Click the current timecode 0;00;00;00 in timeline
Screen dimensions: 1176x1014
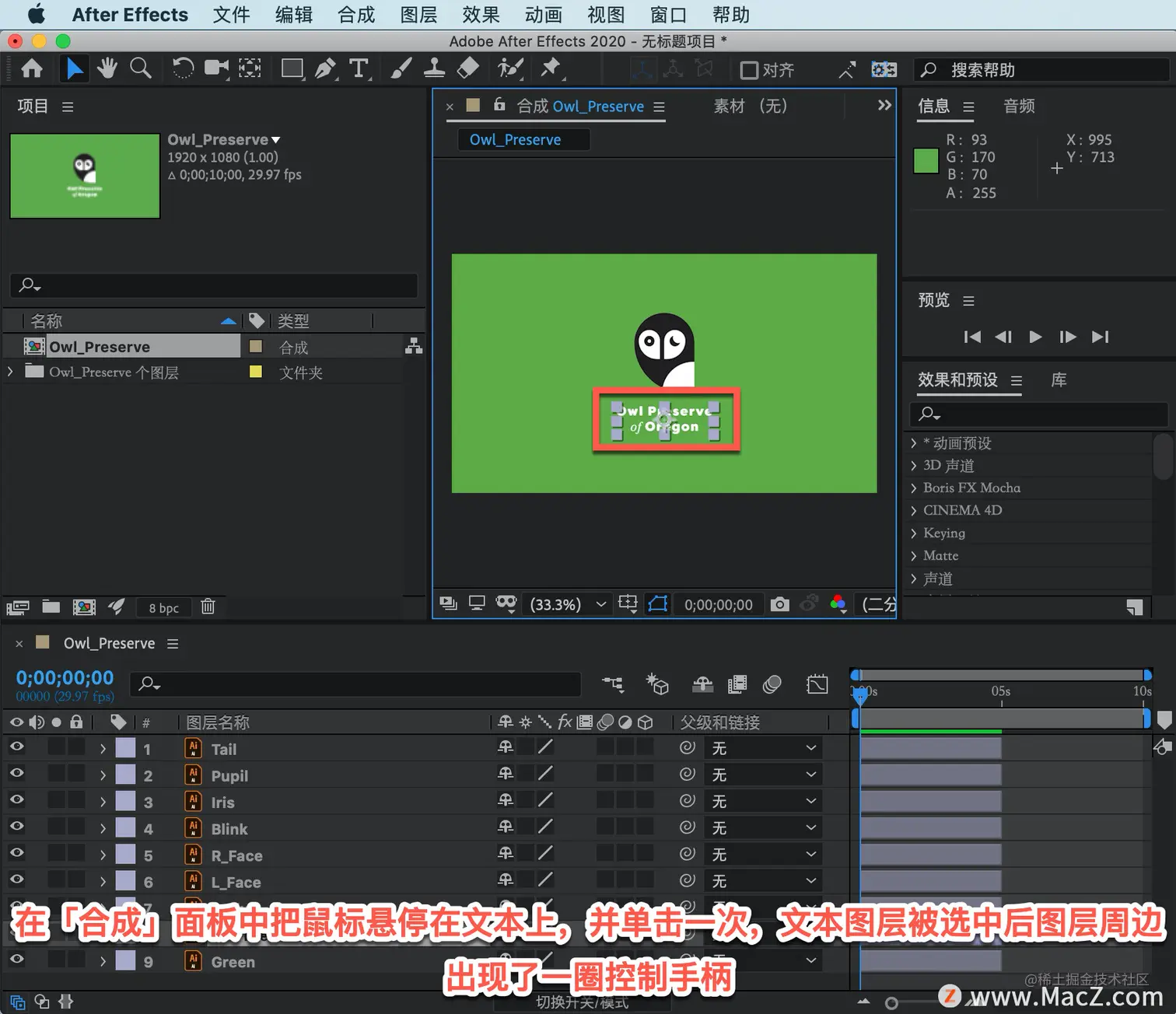pos(65,677)
